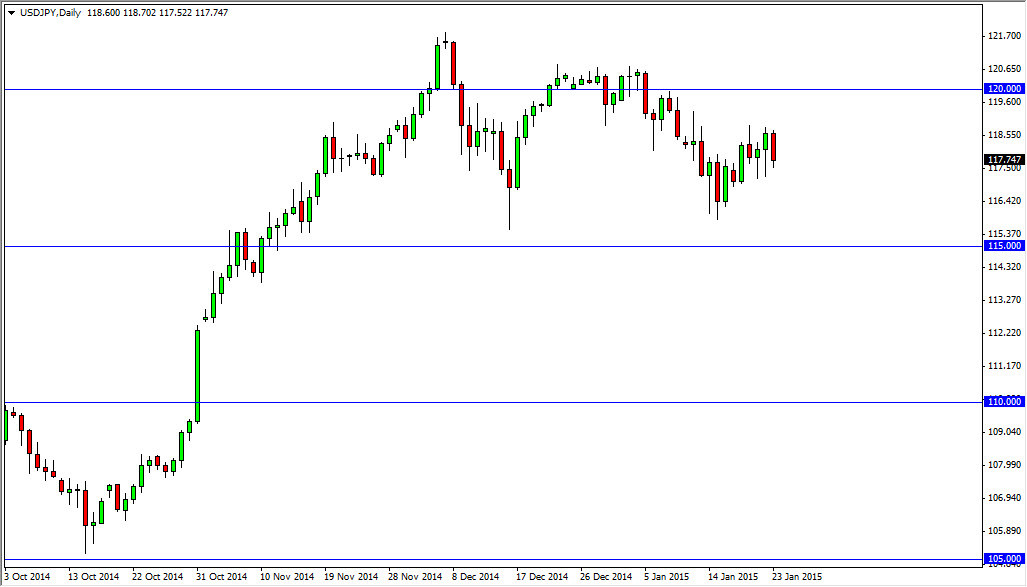Screen dimensions: 1027x587
Task: Select the 110.000 horizontal line price label
Action: point(1003,402)
